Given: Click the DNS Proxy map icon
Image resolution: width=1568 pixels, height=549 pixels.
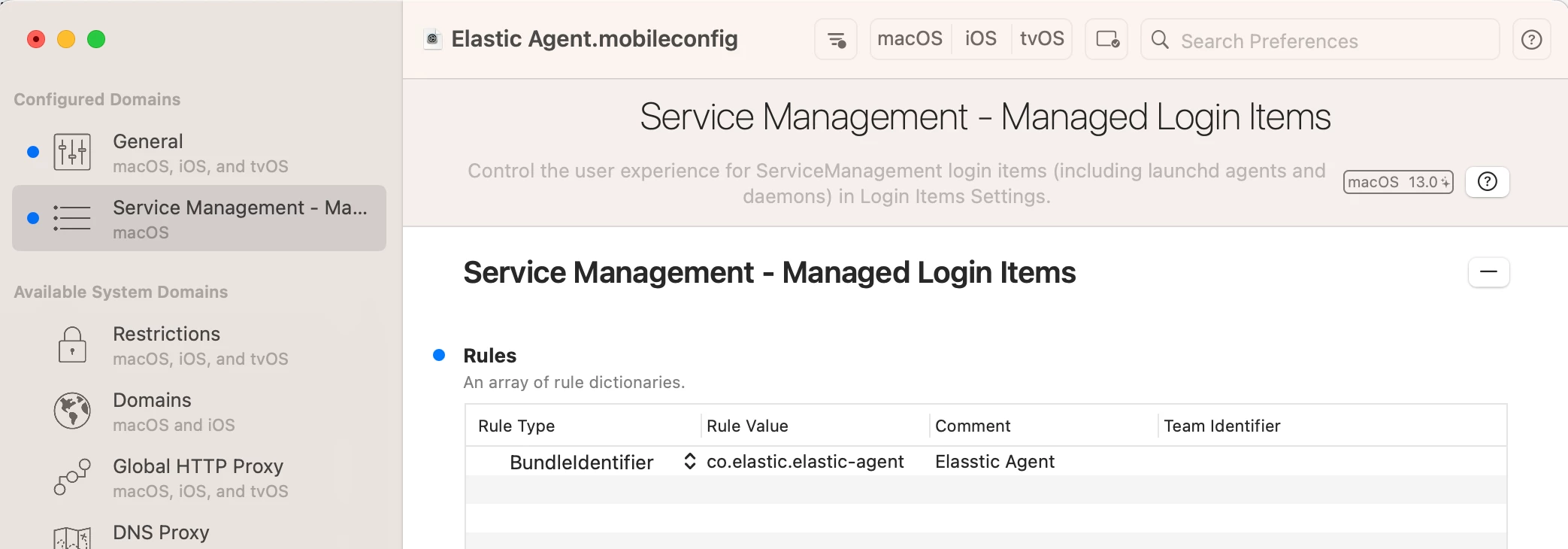Looking at the screenshot, I should coord(72,538).
